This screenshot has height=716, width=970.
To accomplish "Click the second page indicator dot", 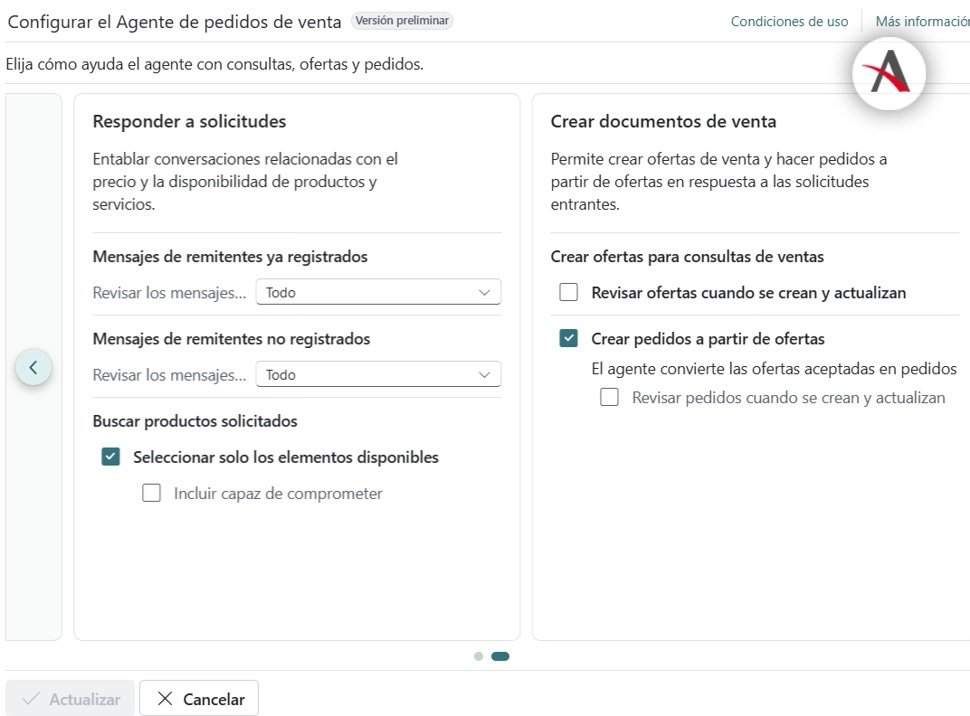I will 500,656.
